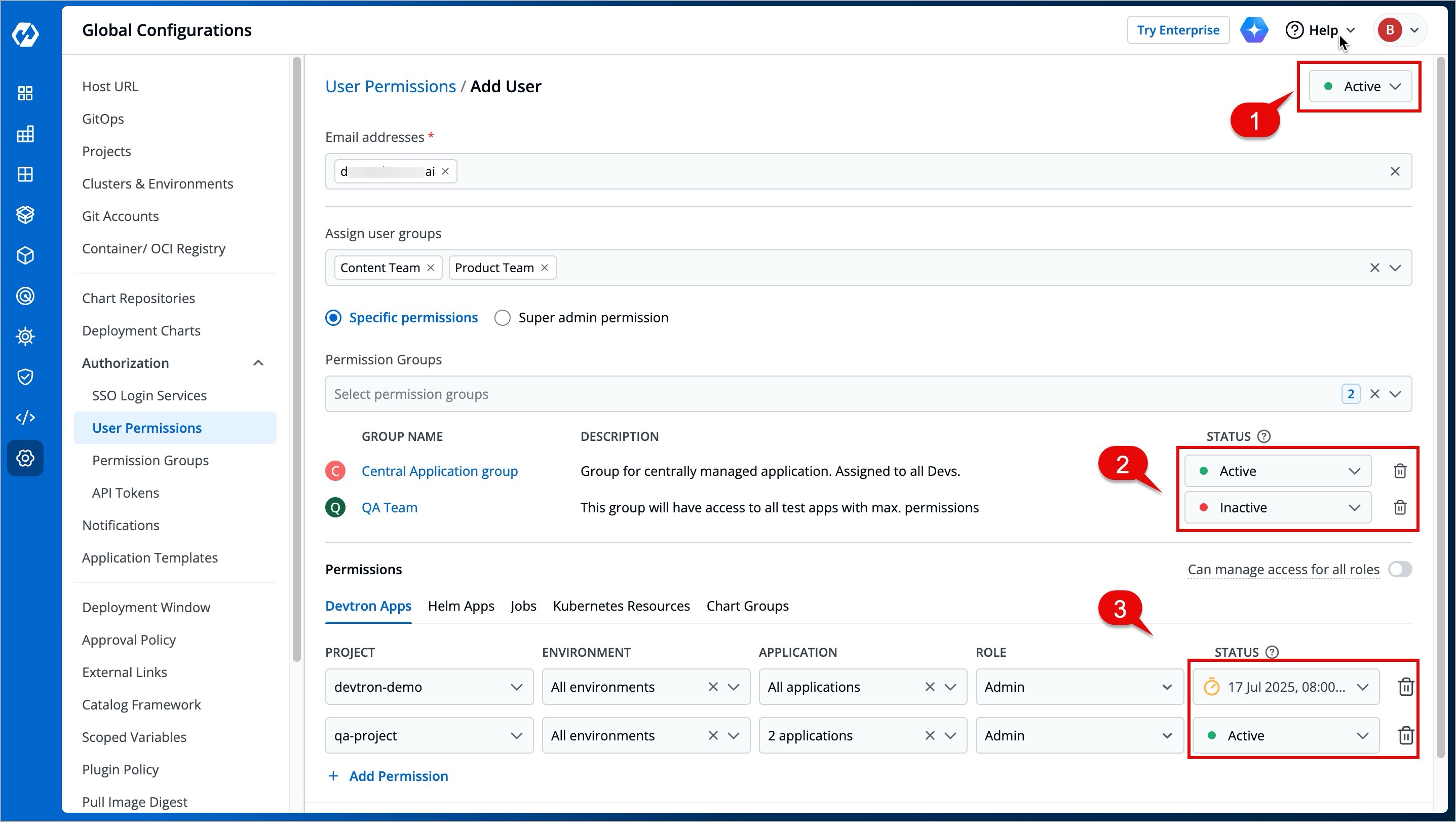Open the cube icon in sidebar
The image size is (1456, 822).
(25, 255)
